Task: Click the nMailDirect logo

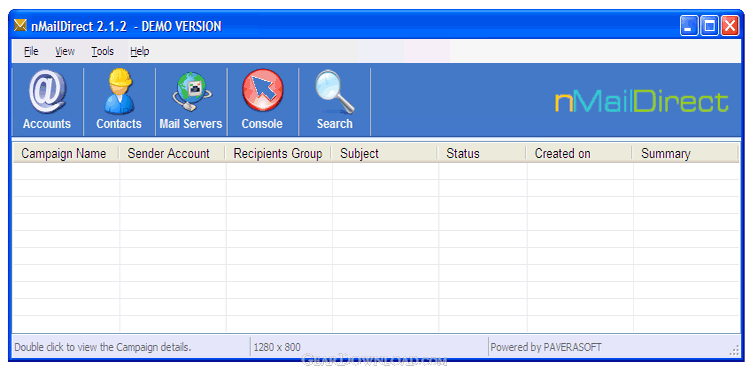Action: click(641, 102)
